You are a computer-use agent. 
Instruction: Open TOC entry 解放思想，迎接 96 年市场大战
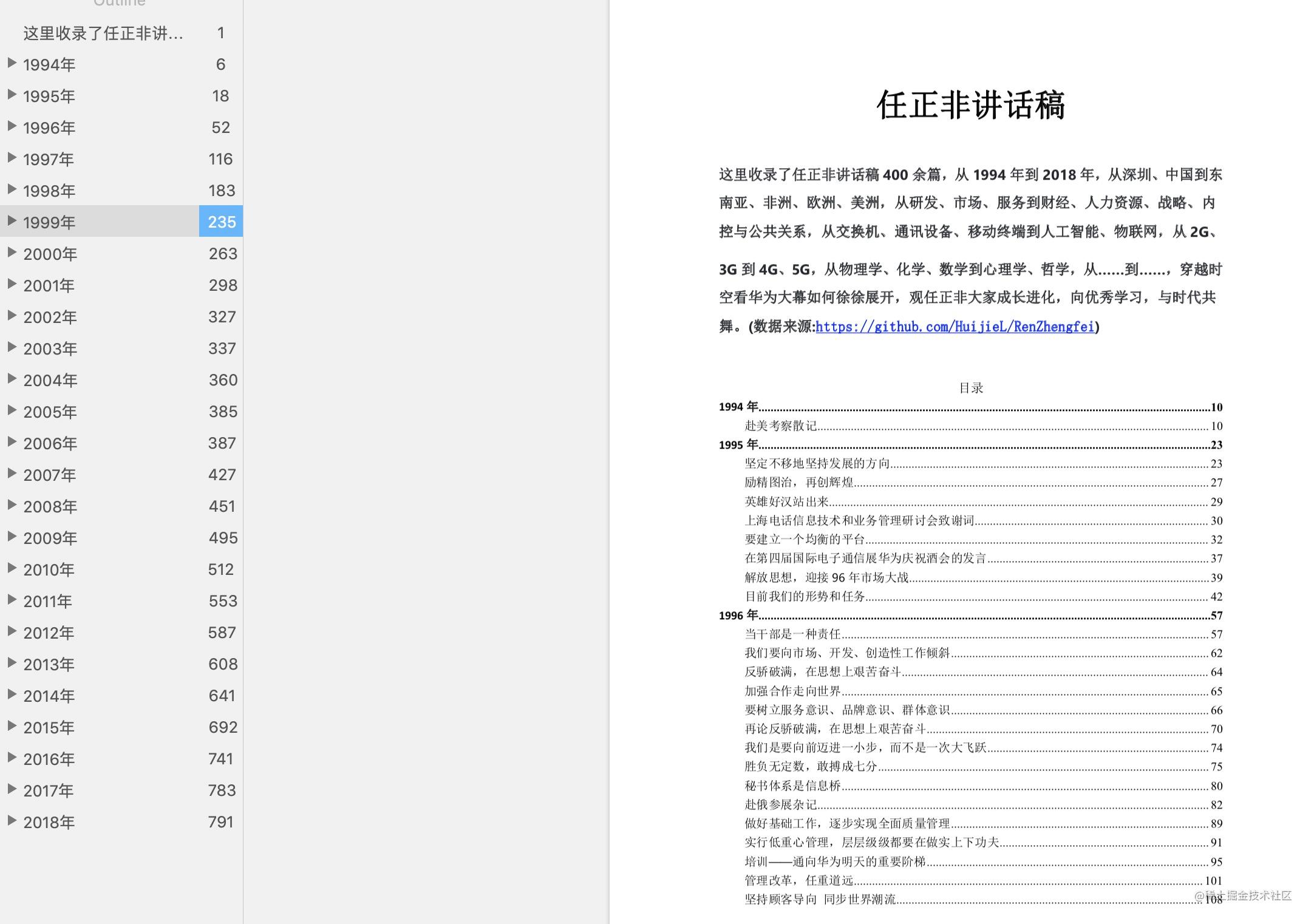click(x=983, y=577)
